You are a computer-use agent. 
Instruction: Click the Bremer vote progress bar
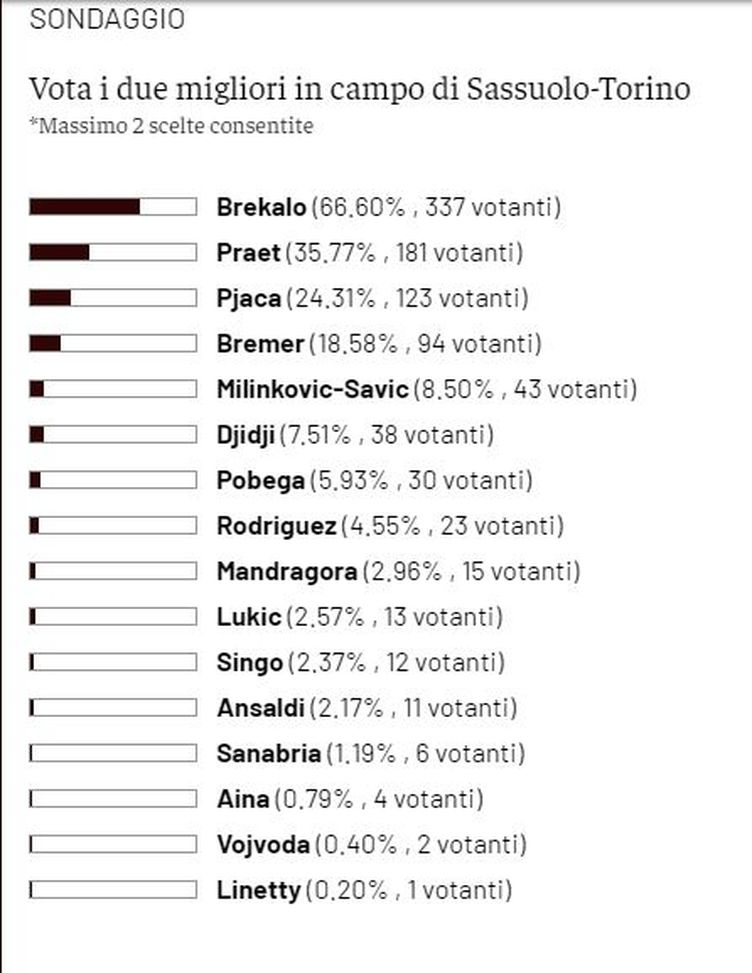point(113,344)
